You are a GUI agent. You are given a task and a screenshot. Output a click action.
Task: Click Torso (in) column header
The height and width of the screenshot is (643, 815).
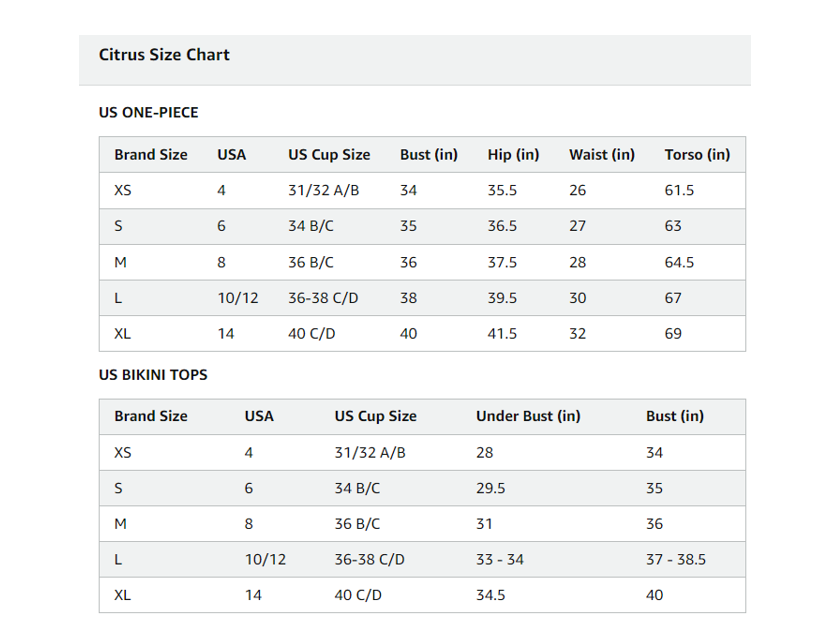pyautogui.click(x=697, y=155)
